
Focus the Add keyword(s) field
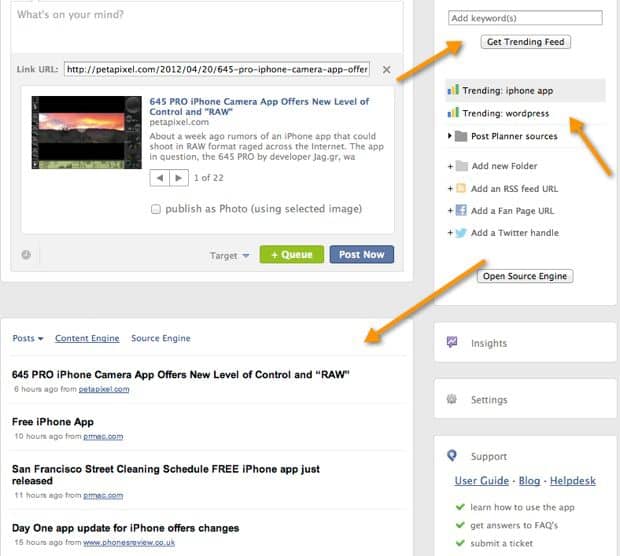tap(525, 18)
